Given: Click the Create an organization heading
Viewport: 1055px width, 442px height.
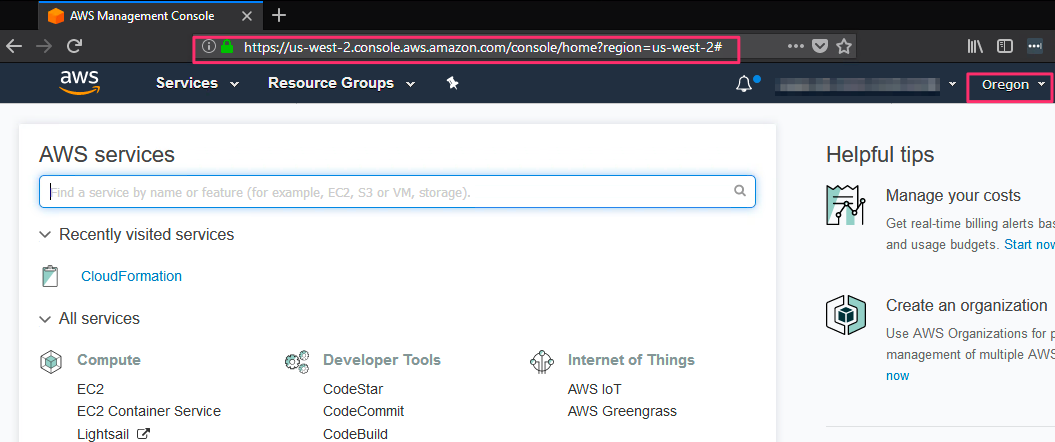Looking at the screenshot, I should tap(966, 305).
